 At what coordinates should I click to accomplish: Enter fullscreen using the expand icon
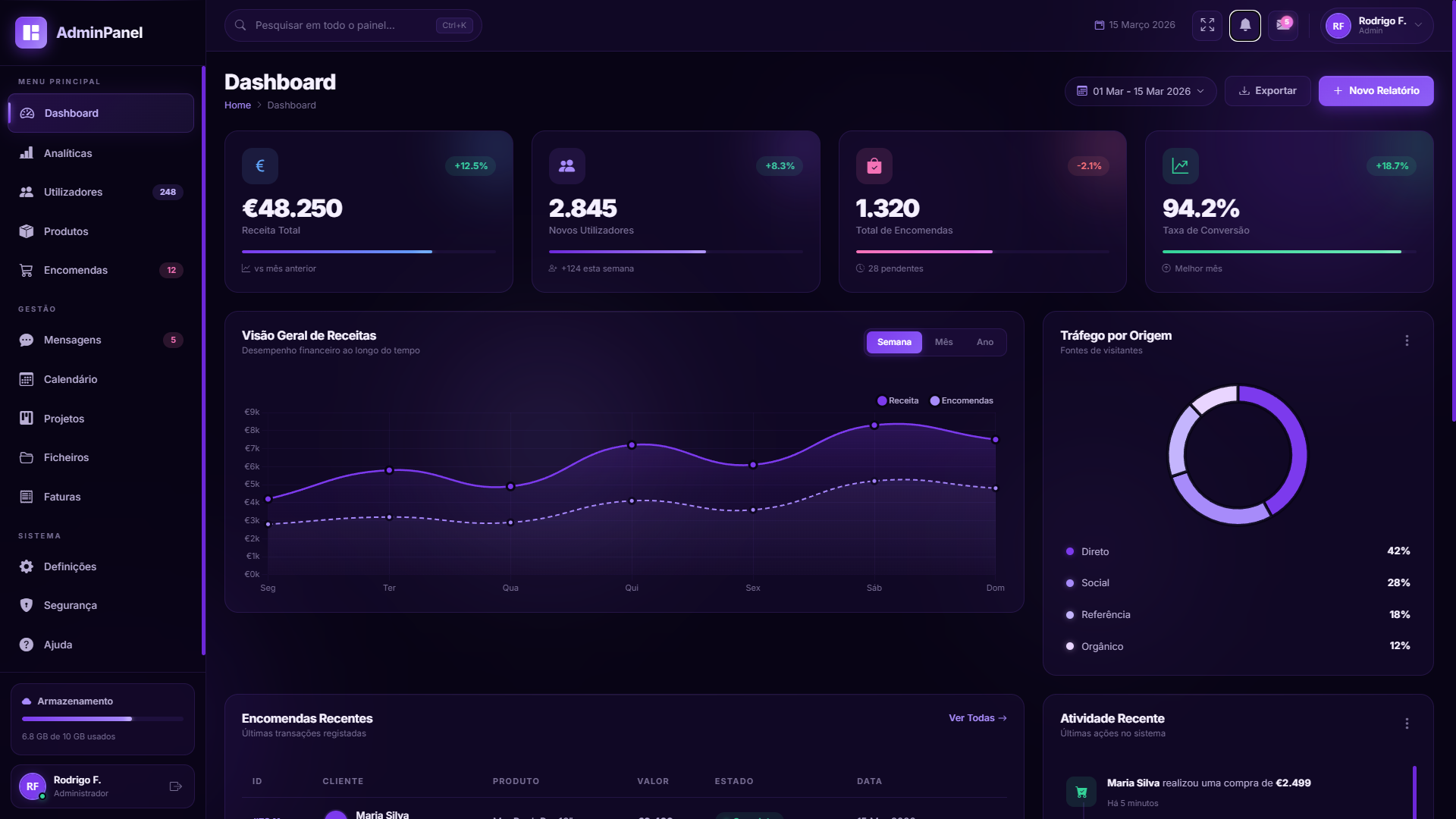1207,25
